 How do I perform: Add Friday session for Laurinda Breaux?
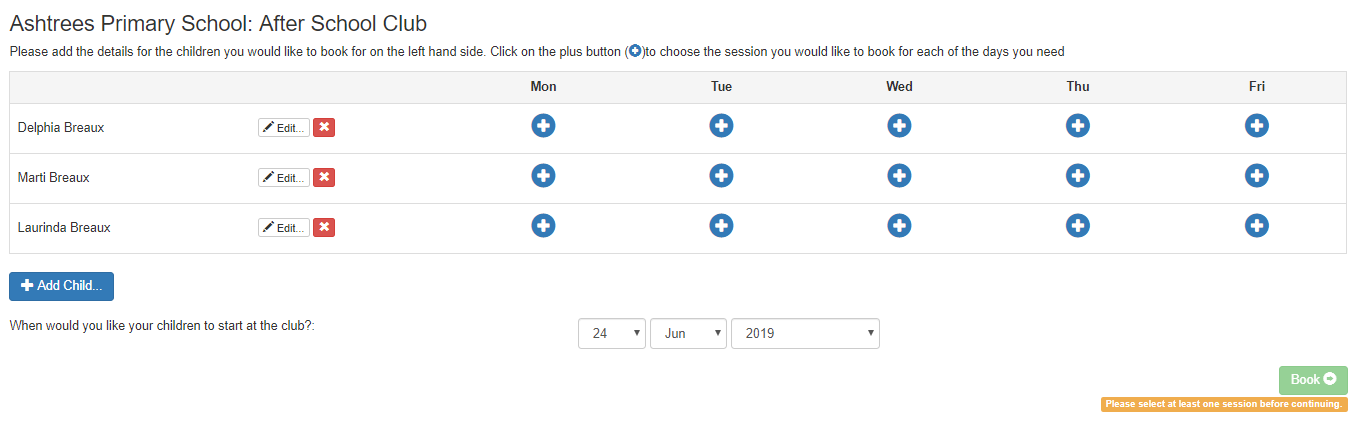coord(1257,226)
